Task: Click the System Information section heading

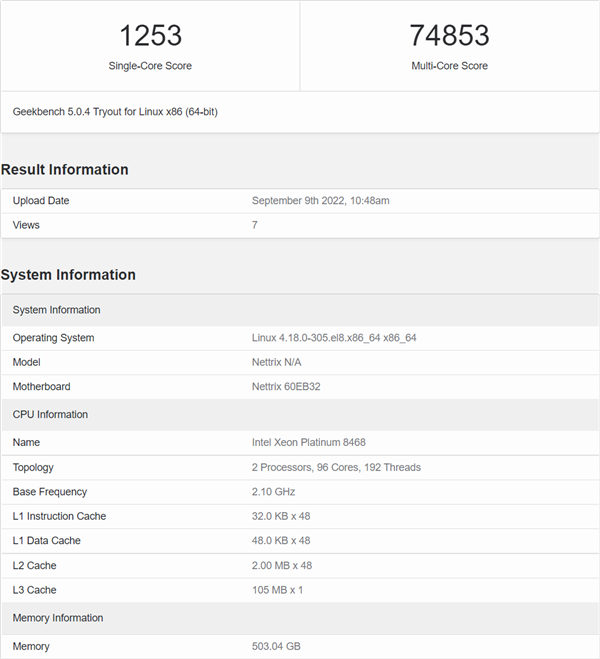Action: [x=68, y=275]
